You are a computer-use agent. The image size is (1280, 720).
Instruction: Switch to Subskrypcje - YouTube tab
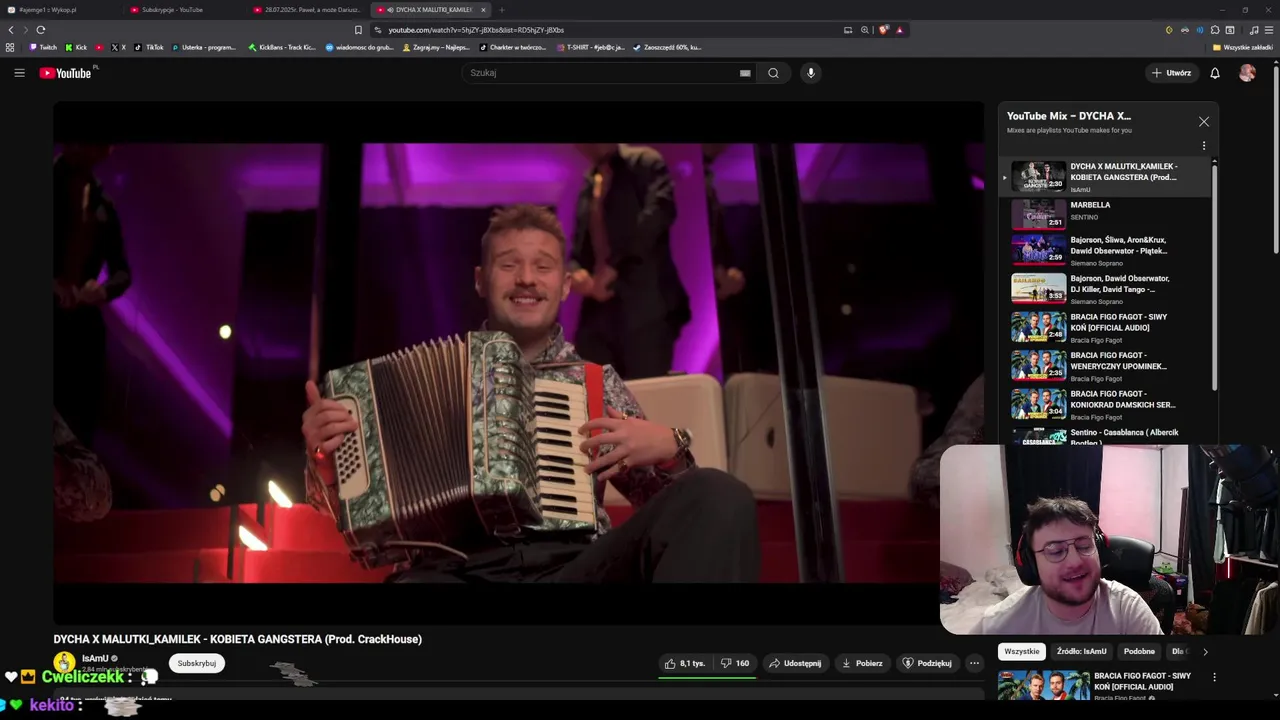(x=185, y=10)
